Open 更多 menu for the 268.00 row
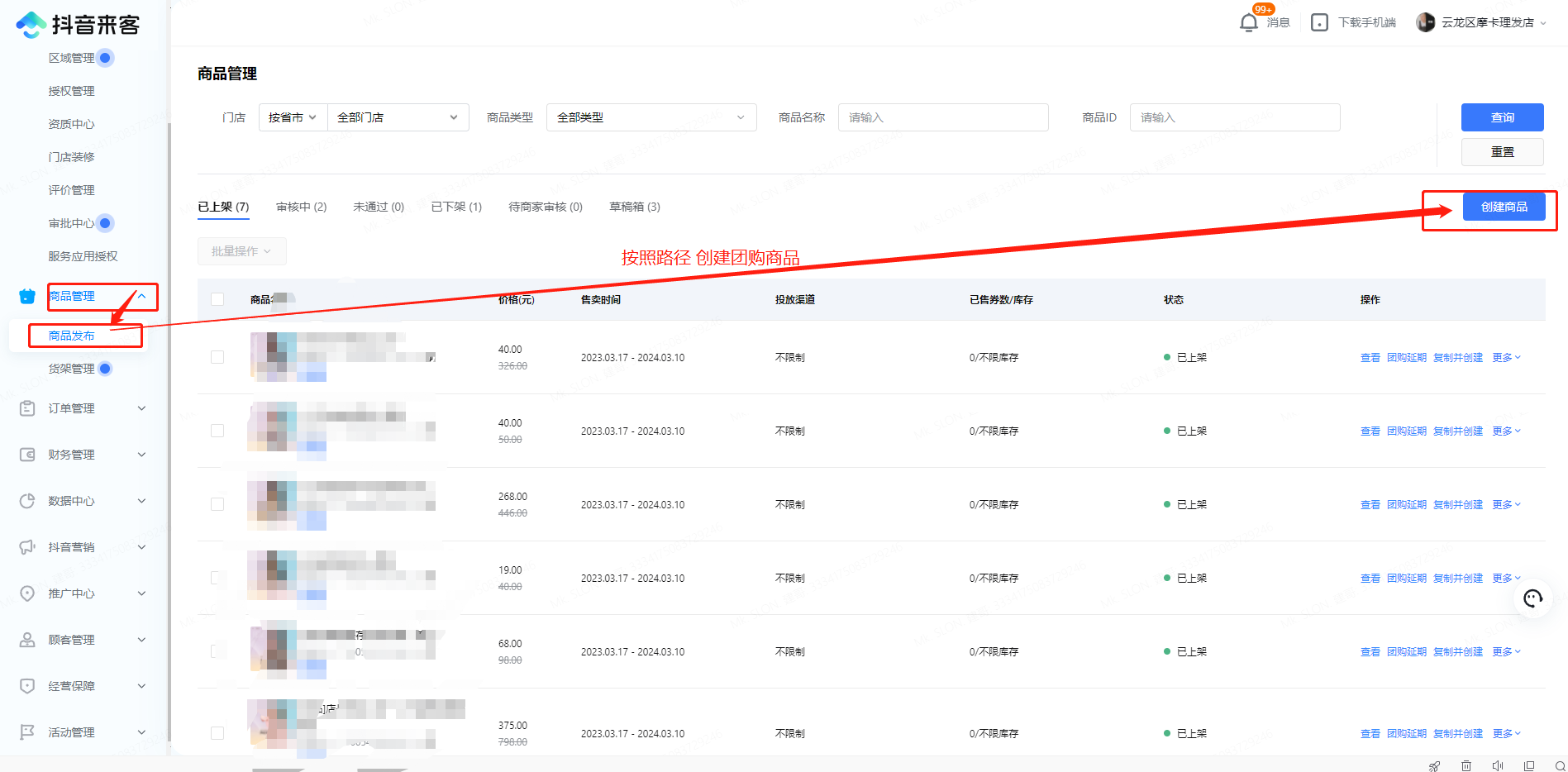 pos(1506,504)
